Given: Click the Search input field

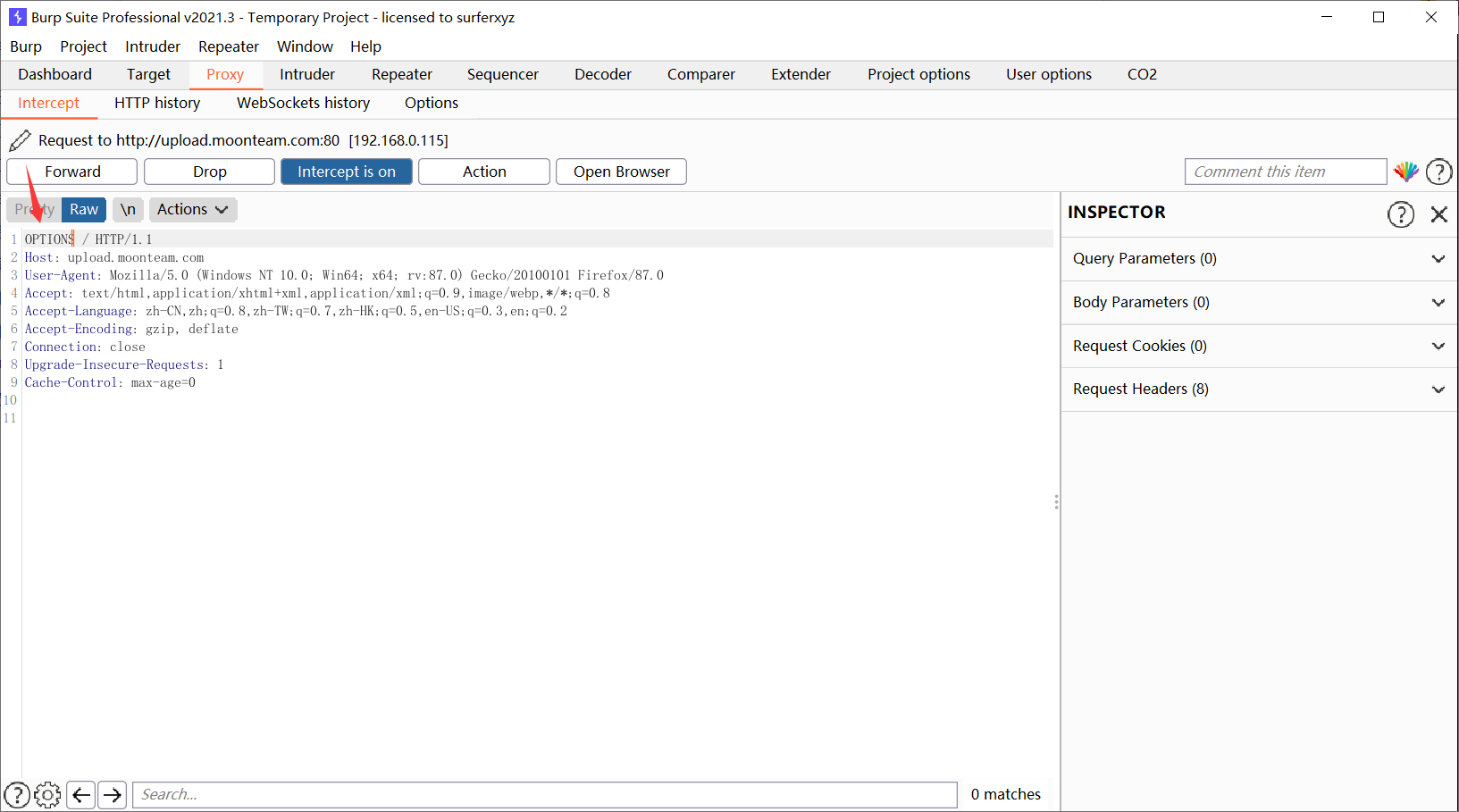Looking at the screenshot, I should 545,795.
